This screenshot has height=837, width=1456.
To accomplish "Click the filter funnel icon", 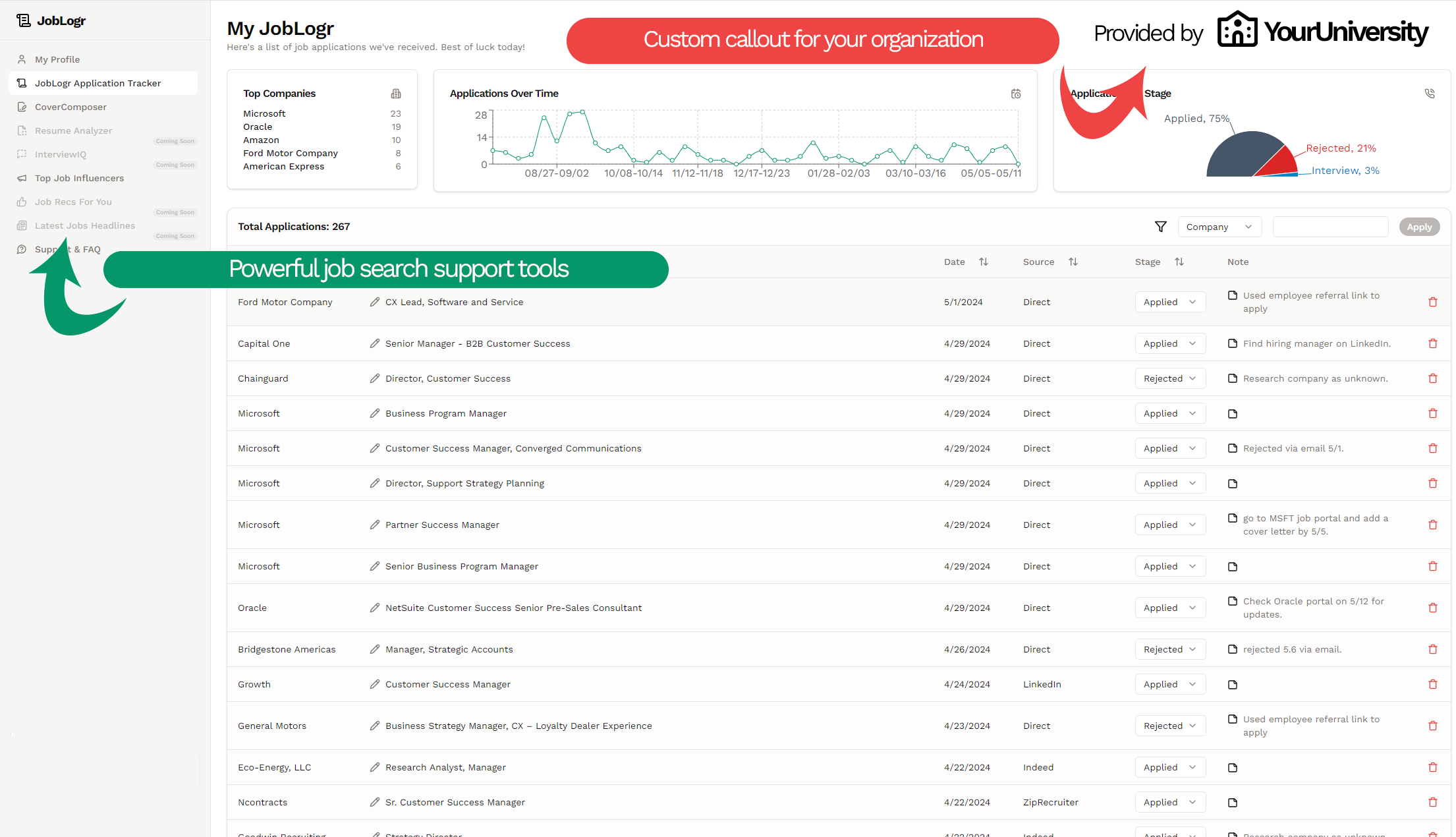I will (x=1160, y=227).
